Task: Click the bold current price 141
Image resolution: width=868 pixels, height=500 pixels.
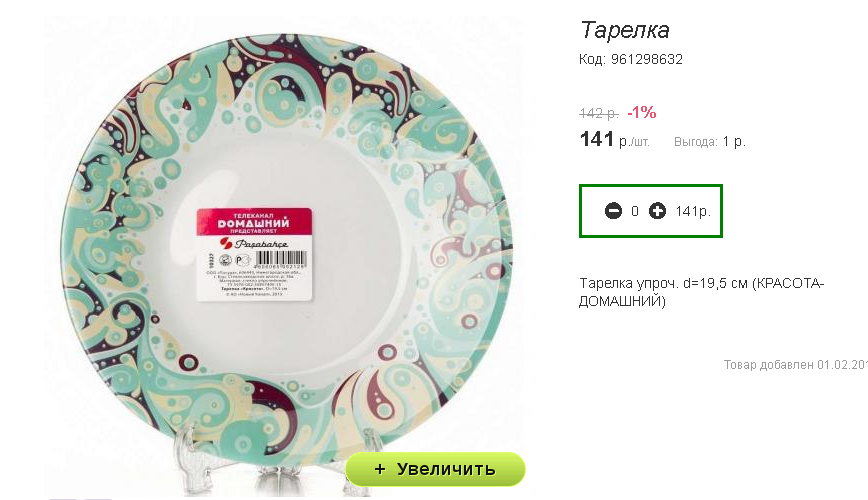Action: (x=597, y=139)
